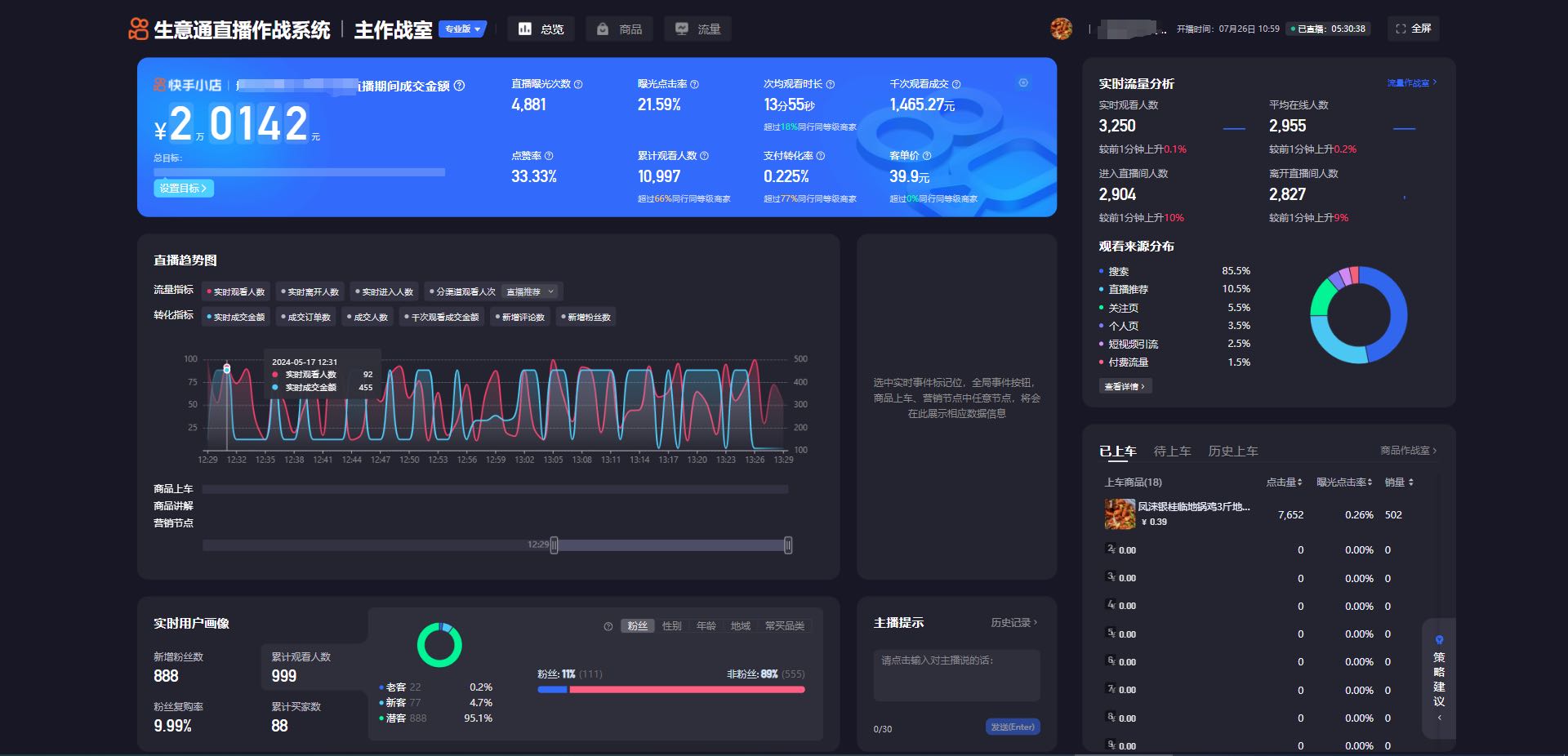Toggle 千次观看成交金额 indicator

coord(442,317)
